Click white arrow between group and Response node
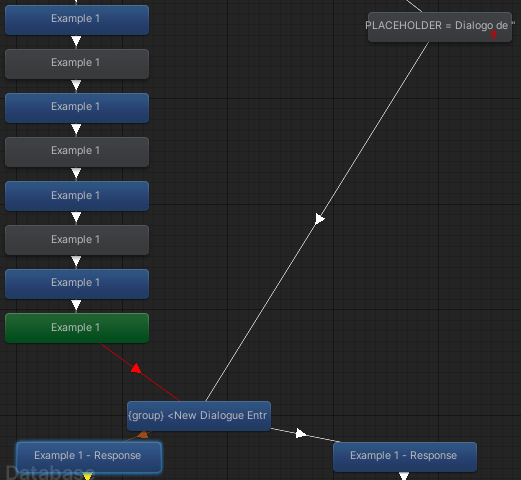 [x=301, y=433]
